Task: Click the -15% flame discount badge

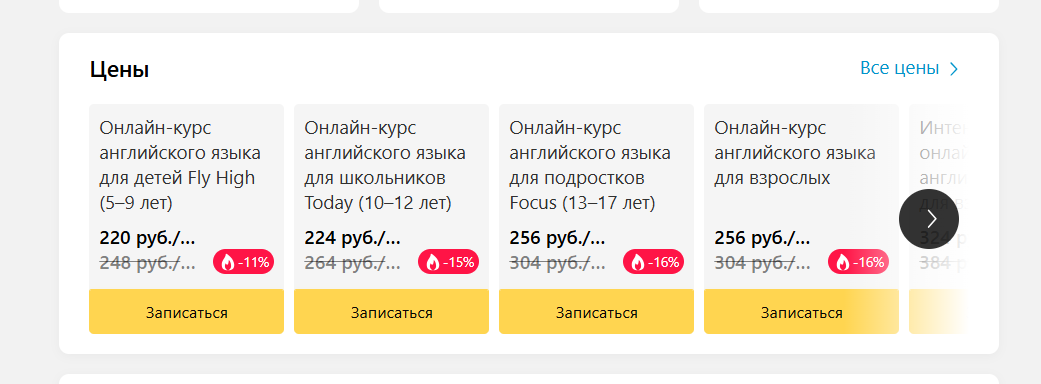Action: (448, 262)
